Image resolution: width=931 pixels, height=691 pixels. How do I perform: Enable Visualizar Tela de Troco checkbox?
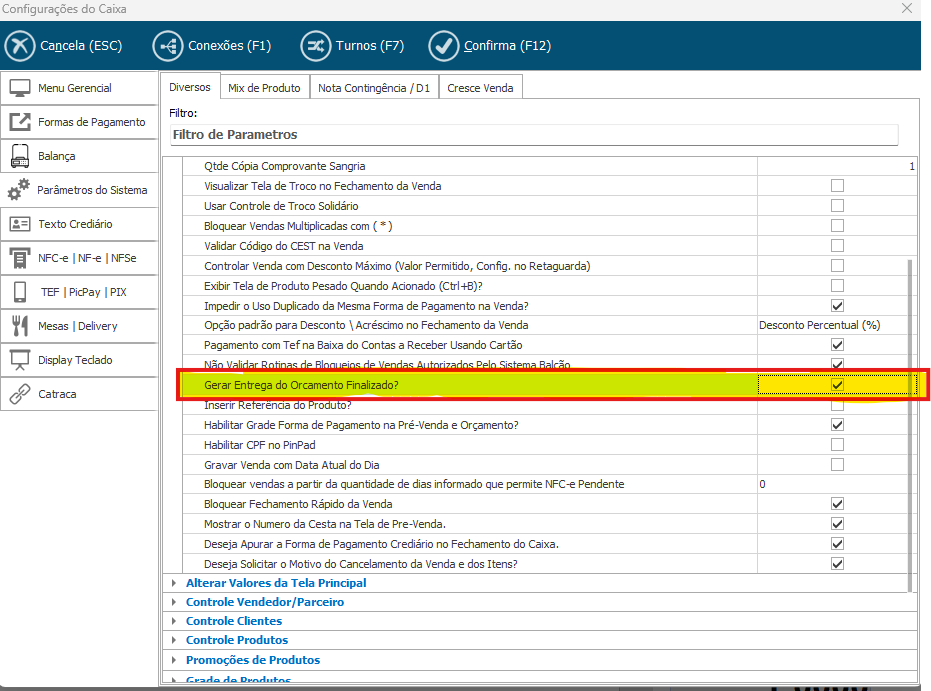coord(837,186)
